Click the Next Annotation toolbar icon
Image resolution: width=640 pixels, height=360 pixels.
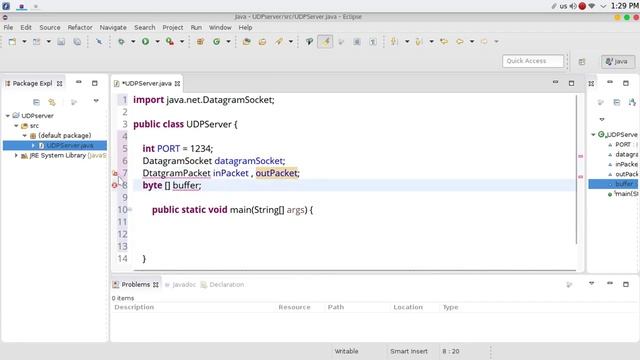click(x=394, y=42)
